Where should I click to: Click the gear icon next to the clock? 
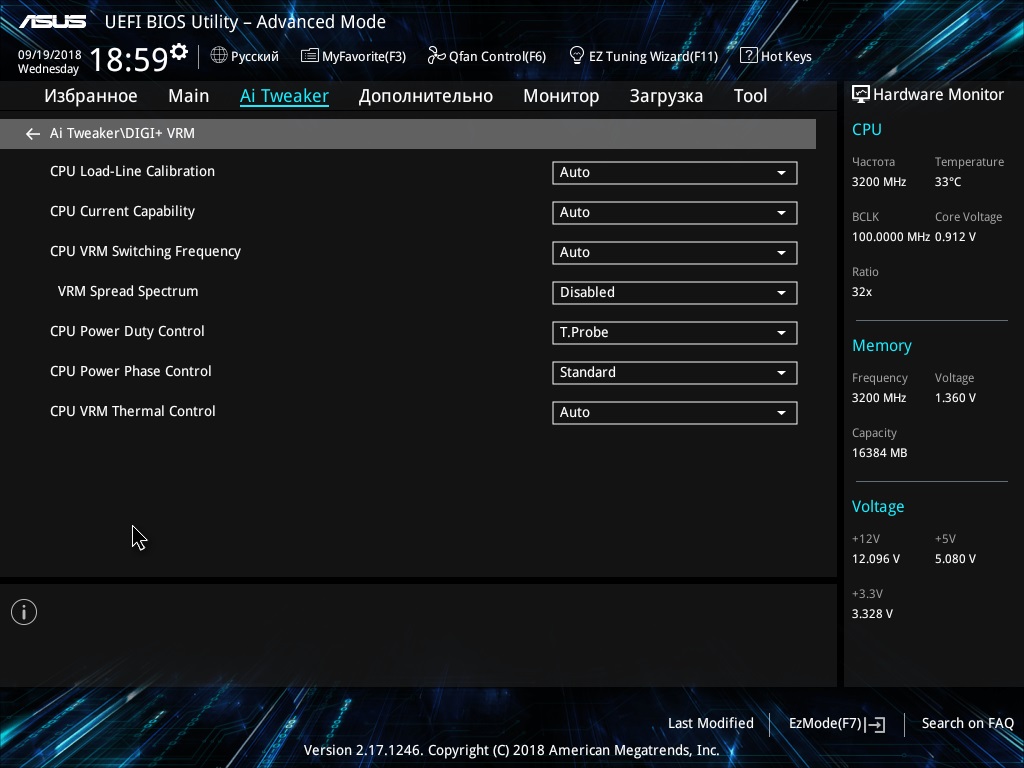(x=179, y=51)
